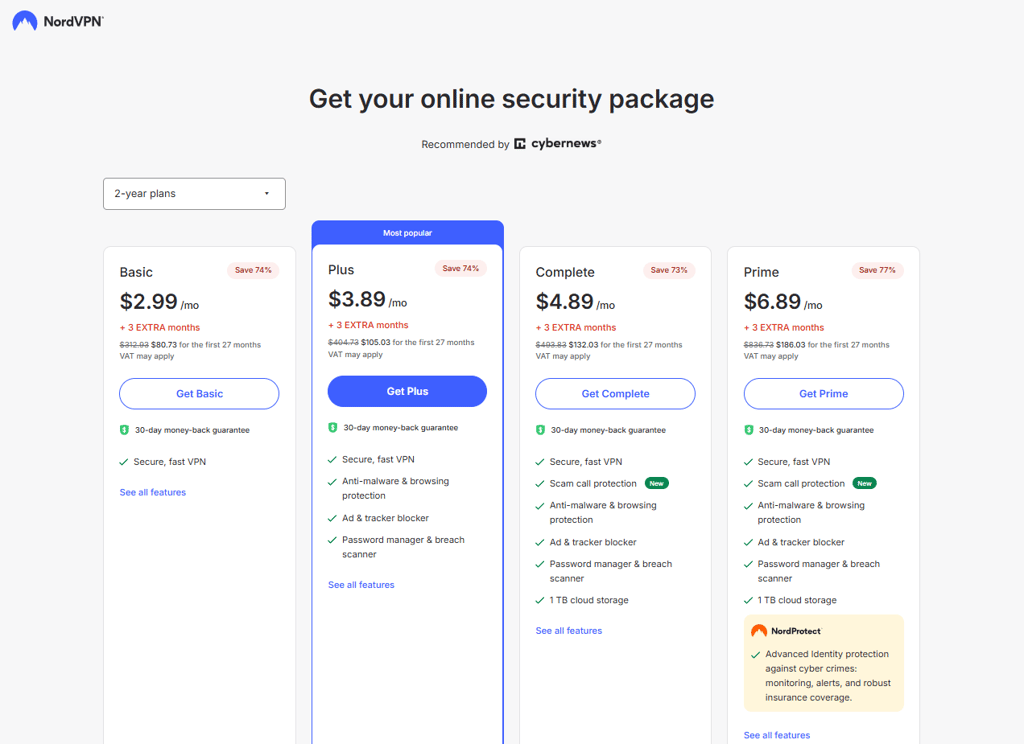Click the NordVPN logo
1024x744 pixels.
(57, 21)
